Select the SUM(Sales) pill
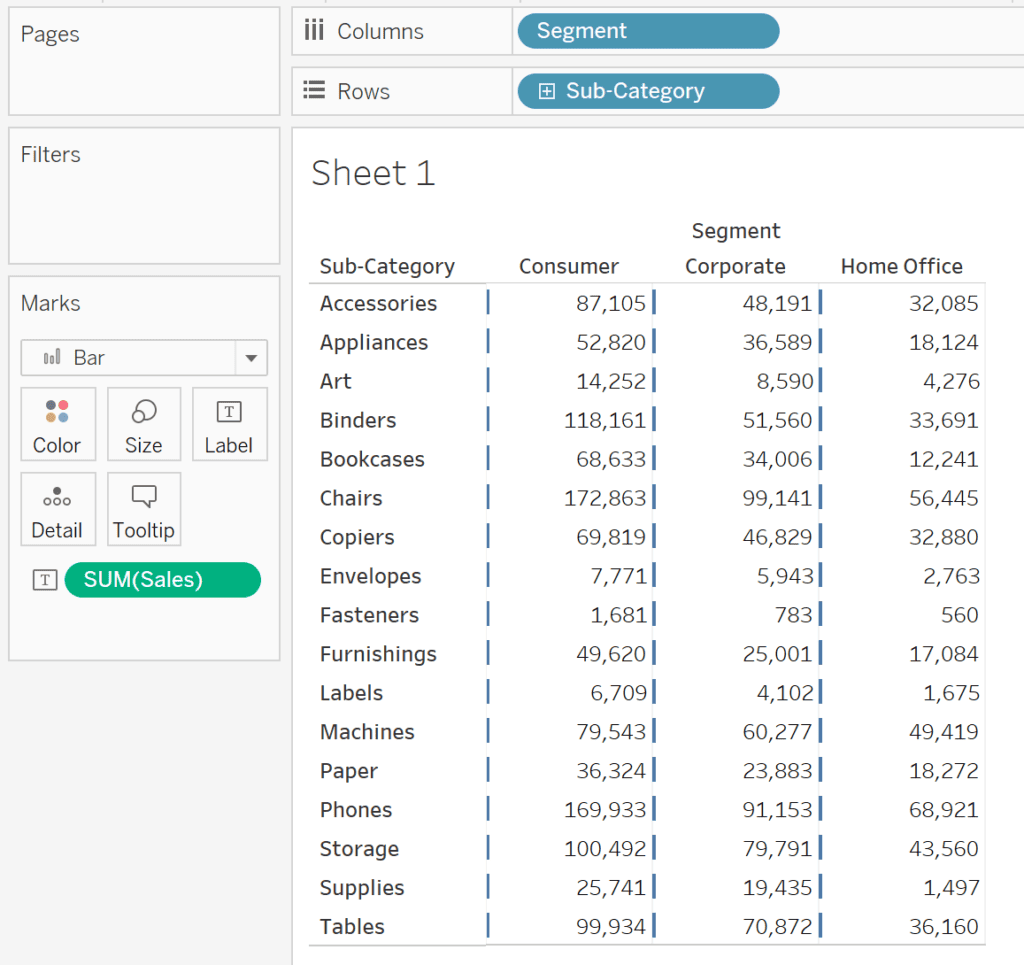This screenshot has height=965, width=1024. click(163, 580)
